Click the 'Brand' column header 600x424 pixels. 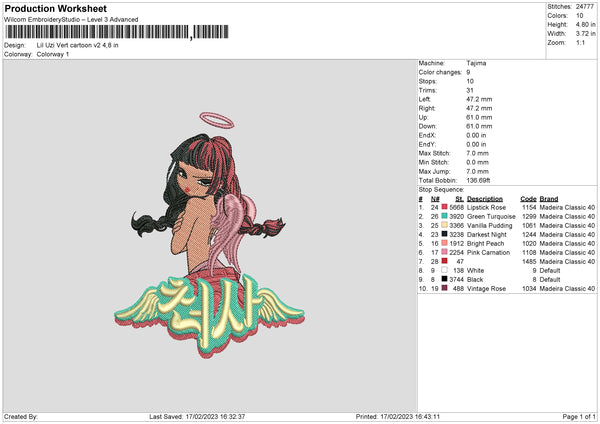click(x=549, y=199)
